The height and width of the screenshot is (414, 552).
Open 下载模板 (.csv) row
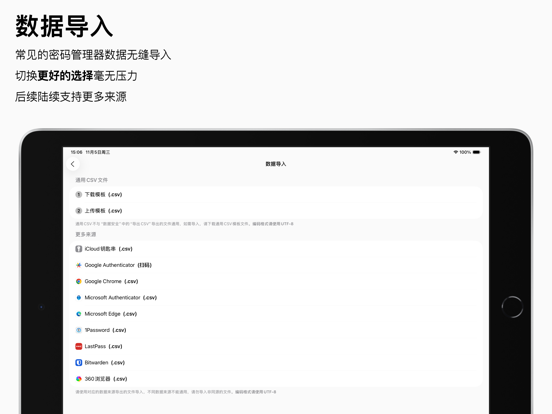click(276, 194)
